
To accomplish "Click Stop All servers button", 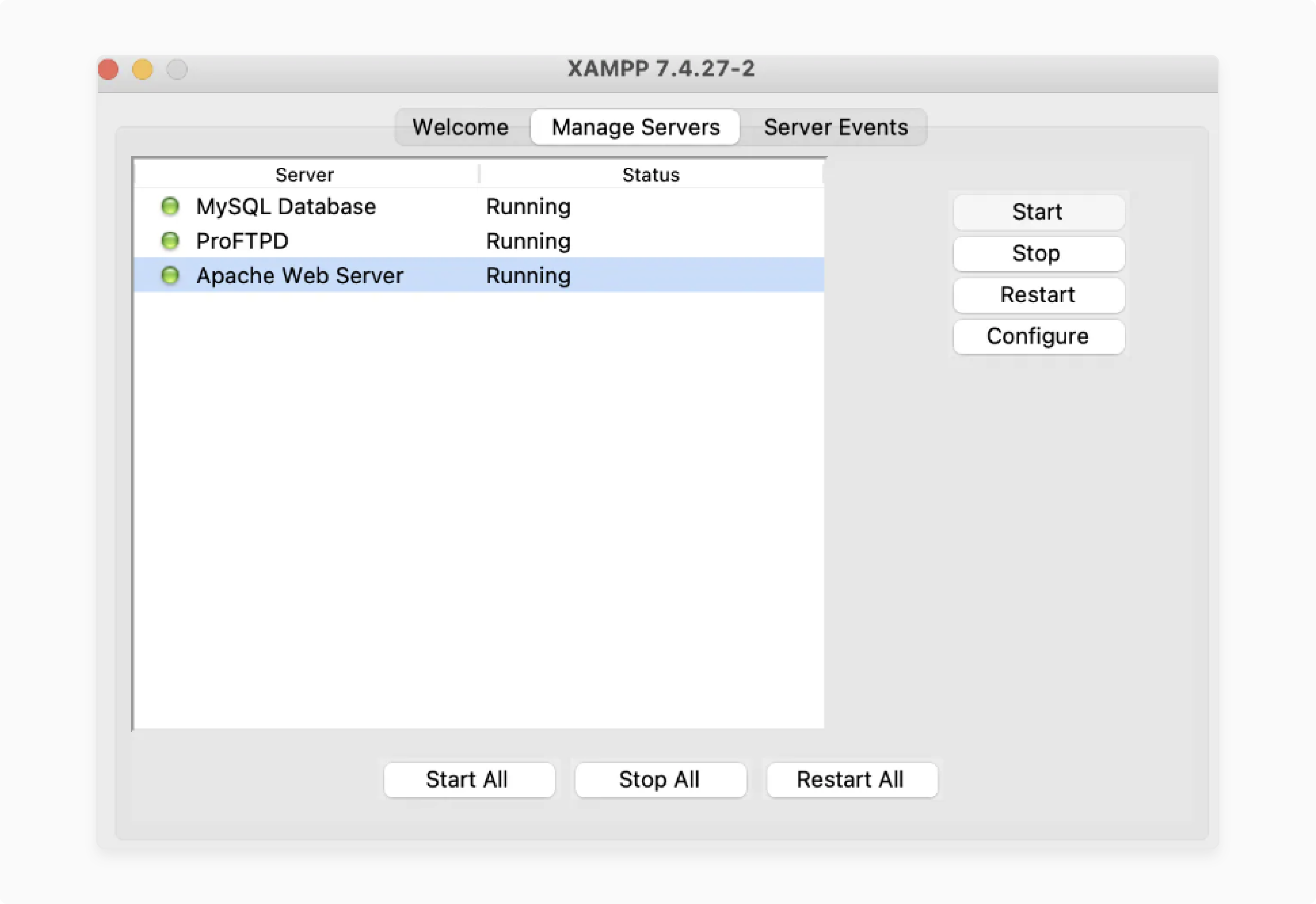I will (x=660, y=780).
